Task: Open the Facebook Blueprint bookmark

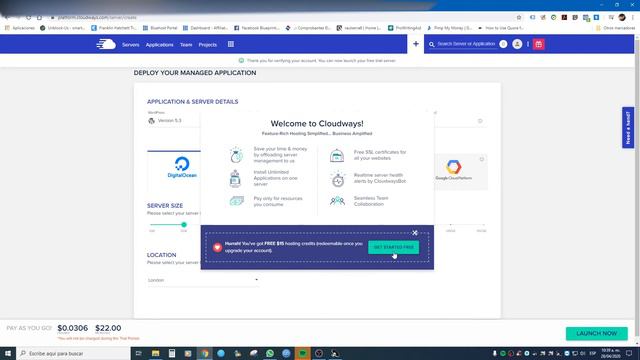Action: tap(257, 28)
